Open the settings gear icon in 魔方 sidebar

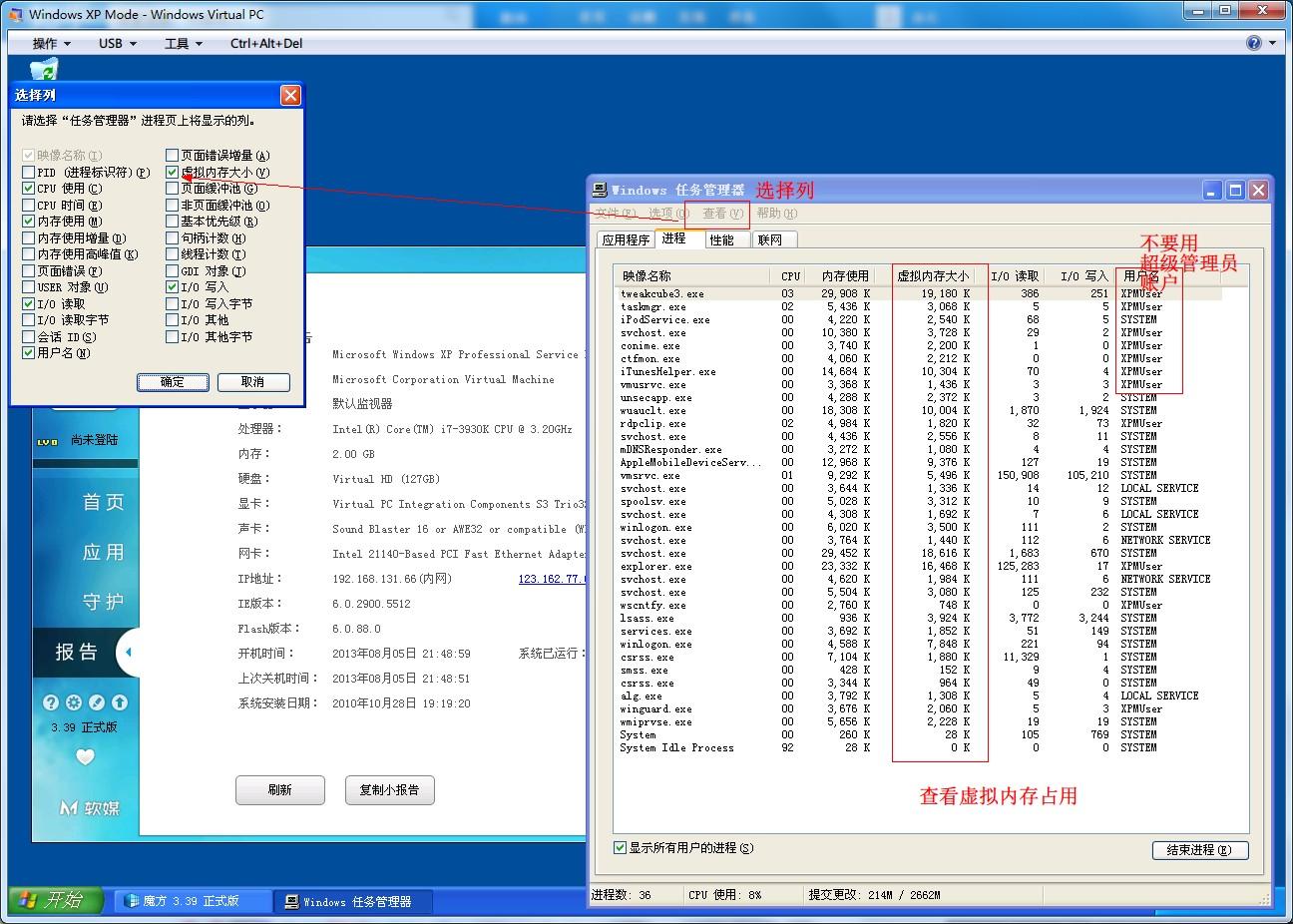point(75,702)
